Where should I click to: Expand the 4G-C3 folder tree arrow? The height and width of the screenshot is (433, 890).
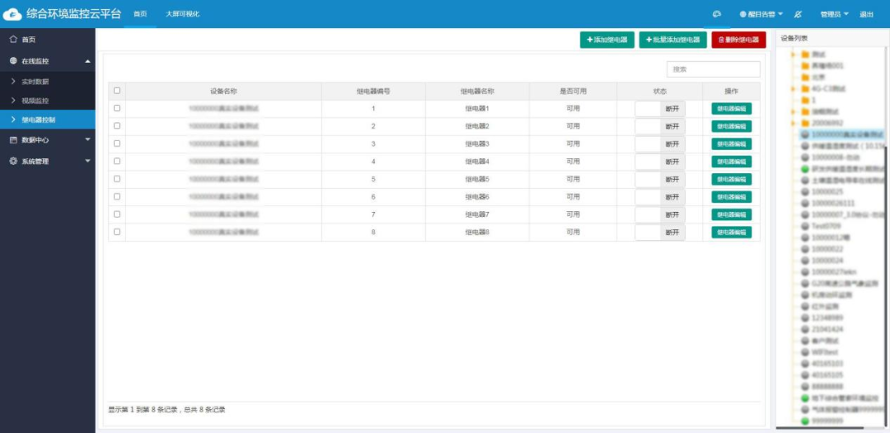point(793,89)
